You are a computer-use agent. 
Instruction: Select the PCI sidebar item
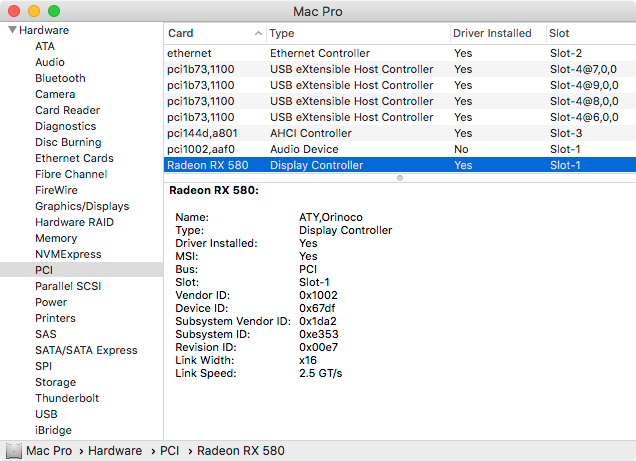pyautogui.click(x=82, y=270)
